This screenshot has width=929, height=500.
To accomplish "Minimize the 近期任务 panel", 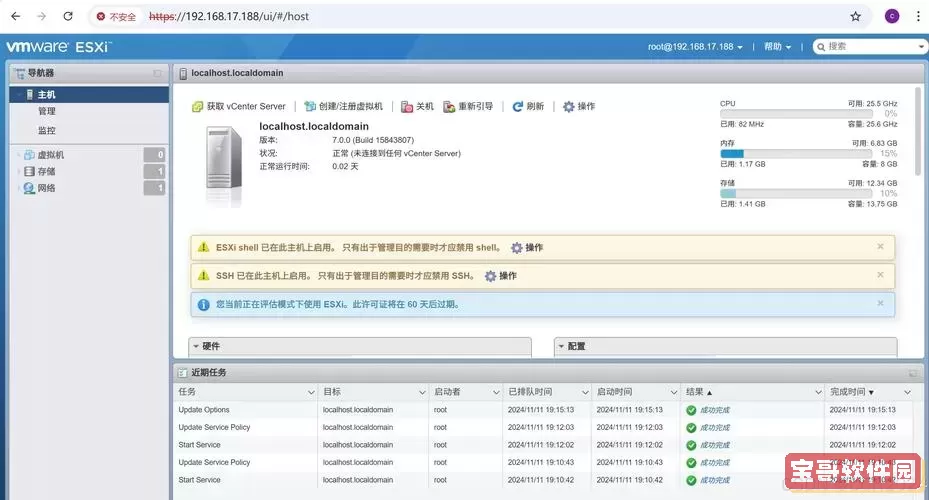I will (913, 373).
